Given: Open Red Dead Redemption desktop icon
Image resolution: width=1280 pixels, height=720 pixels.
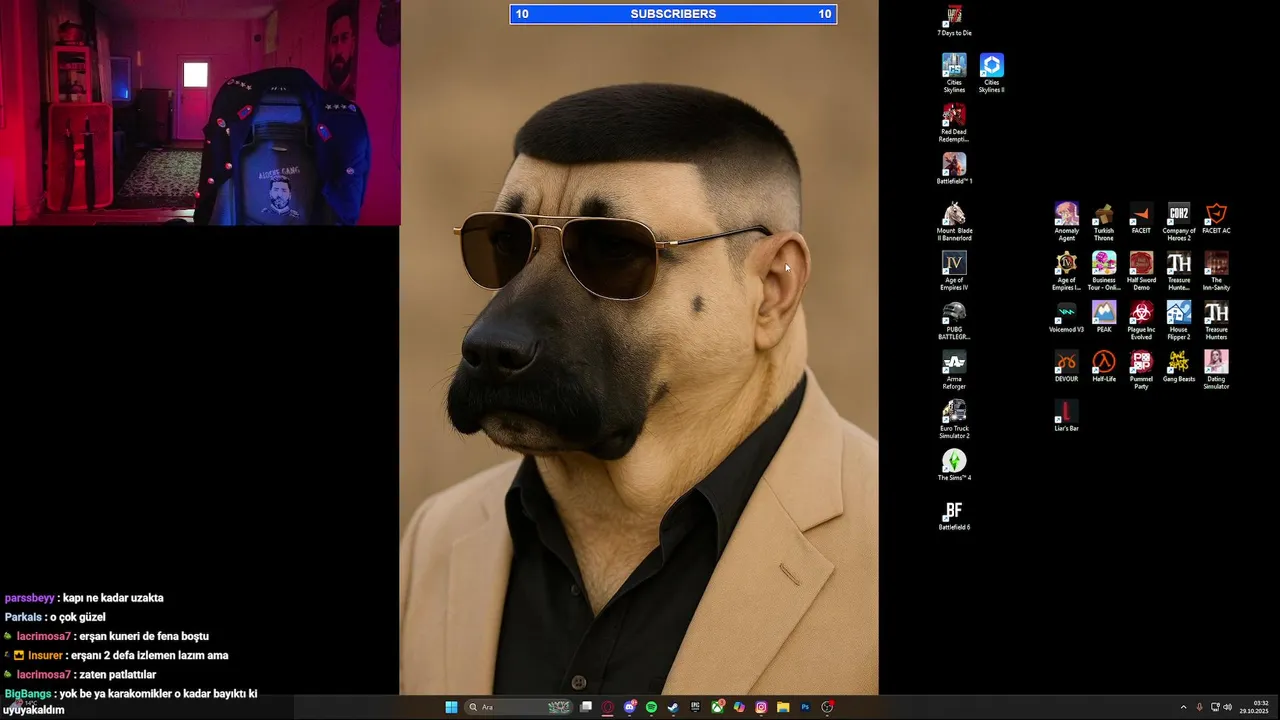Looking at the screenshot, I should [954, 122].
